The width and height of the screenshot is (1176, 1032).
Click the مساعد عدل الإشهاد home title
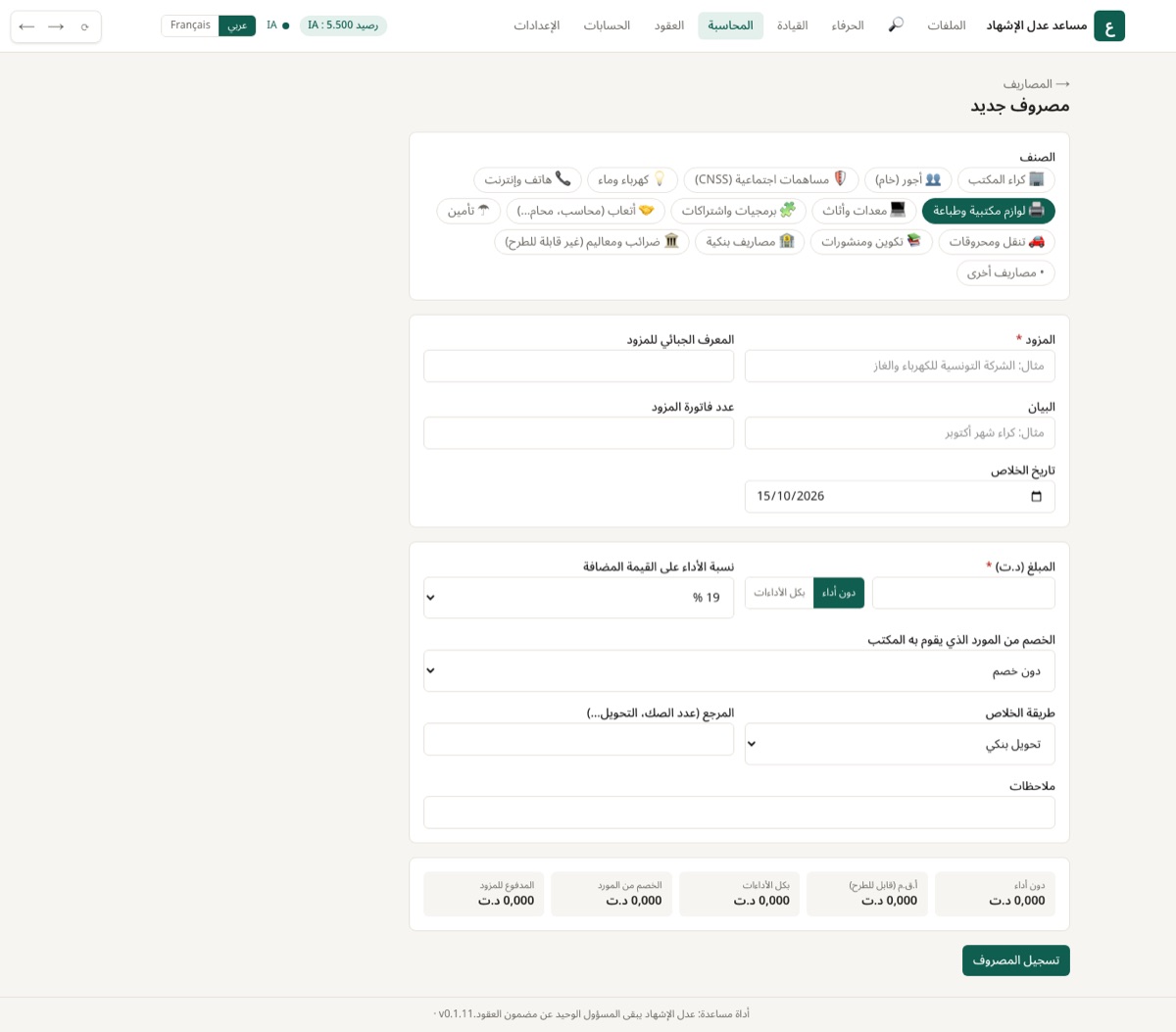click(1037, 25)
